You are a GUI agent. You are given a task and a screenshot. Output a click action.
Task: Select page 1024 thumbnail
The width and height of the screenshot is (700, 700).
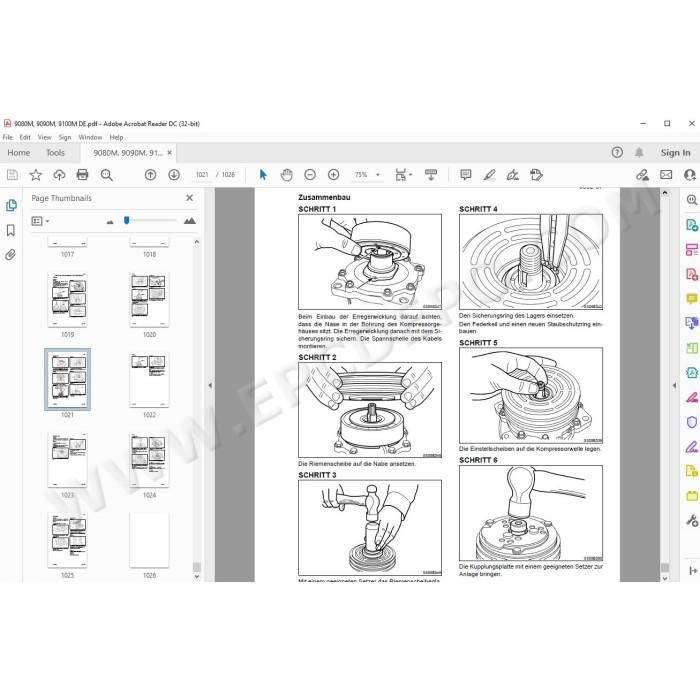tap(149, 460)
